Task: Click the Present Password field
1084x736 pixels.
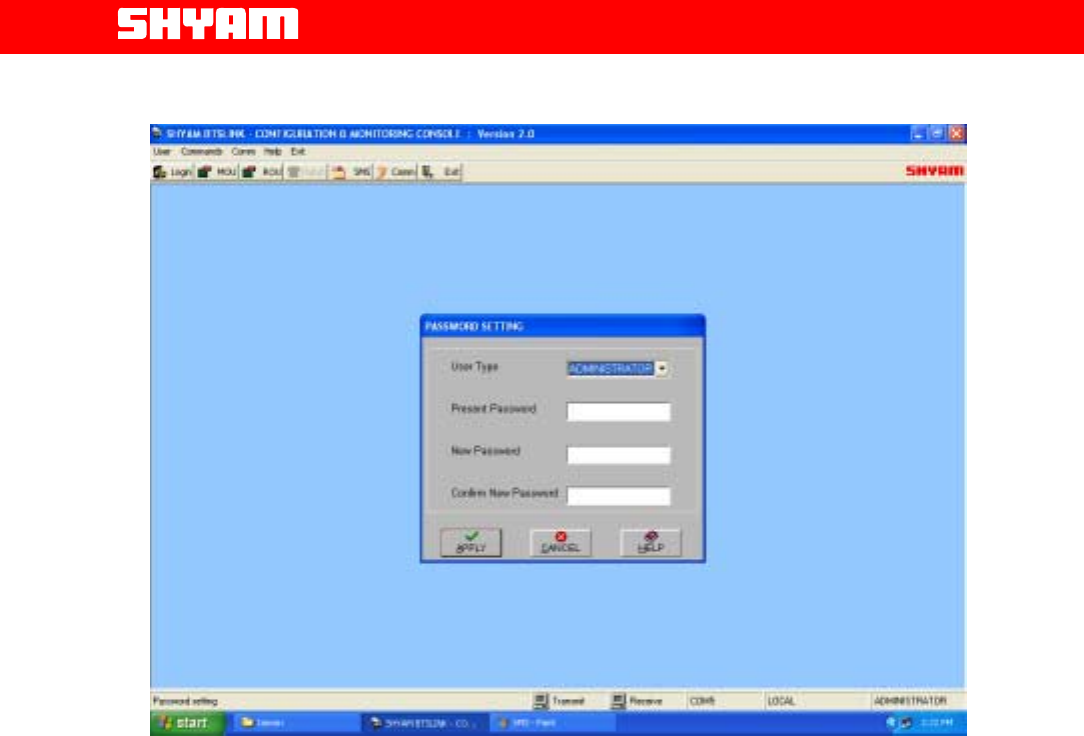Action: click(619, 412)
